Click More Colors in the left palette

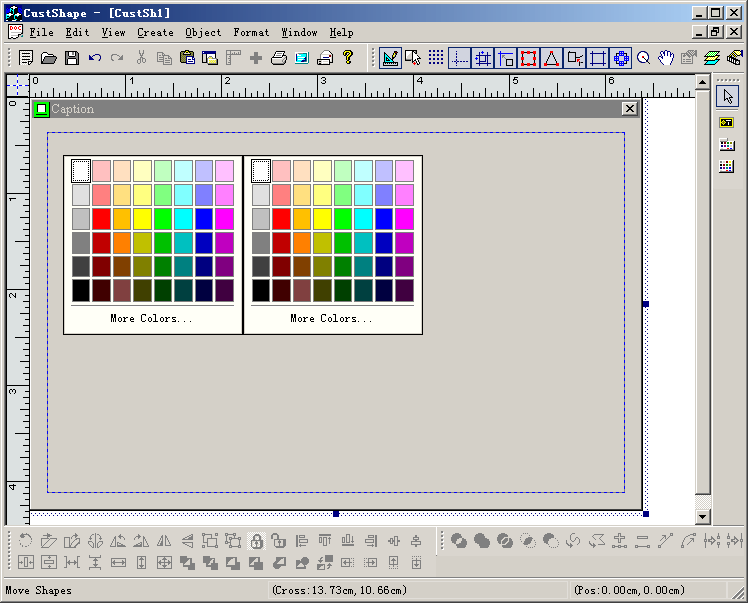[x=152, y=318]
